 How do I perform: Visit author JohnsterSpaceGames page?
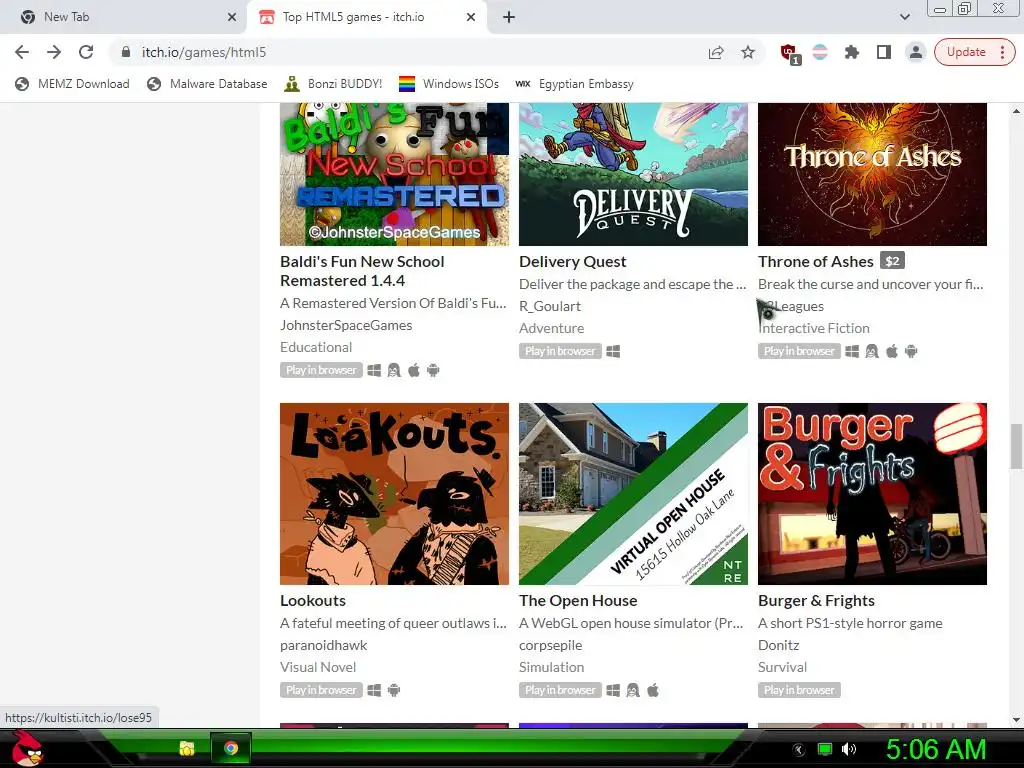click(x=346, y=325)
